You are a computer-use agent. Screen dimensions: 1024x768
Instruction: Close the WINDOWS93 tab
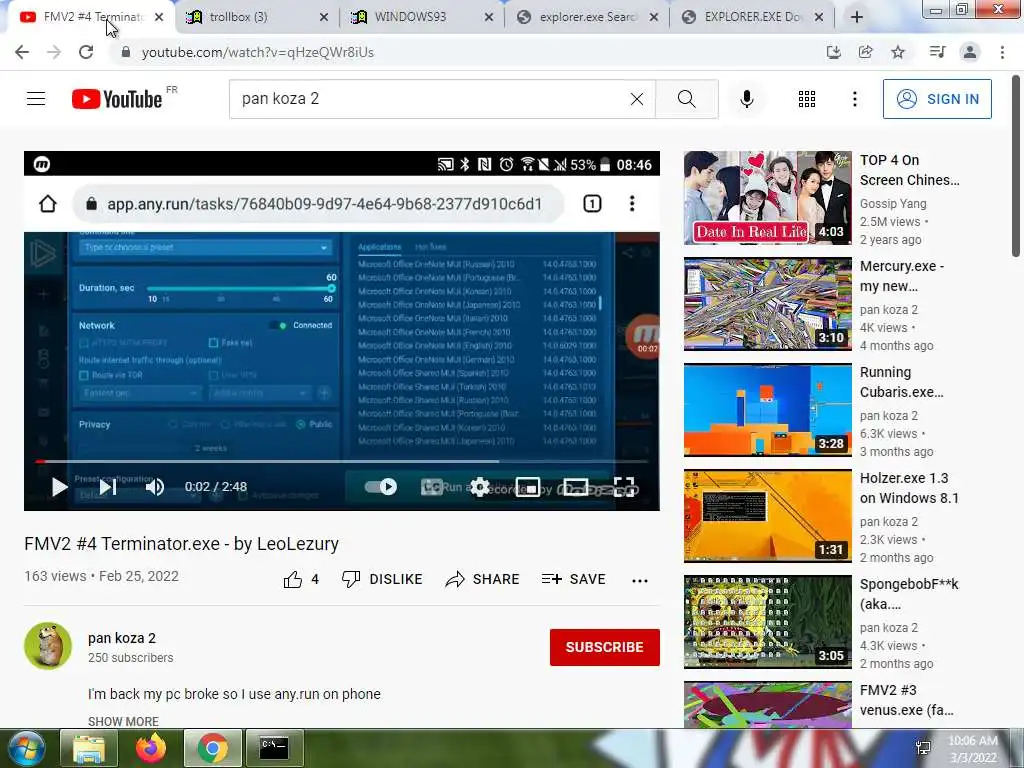488,18
